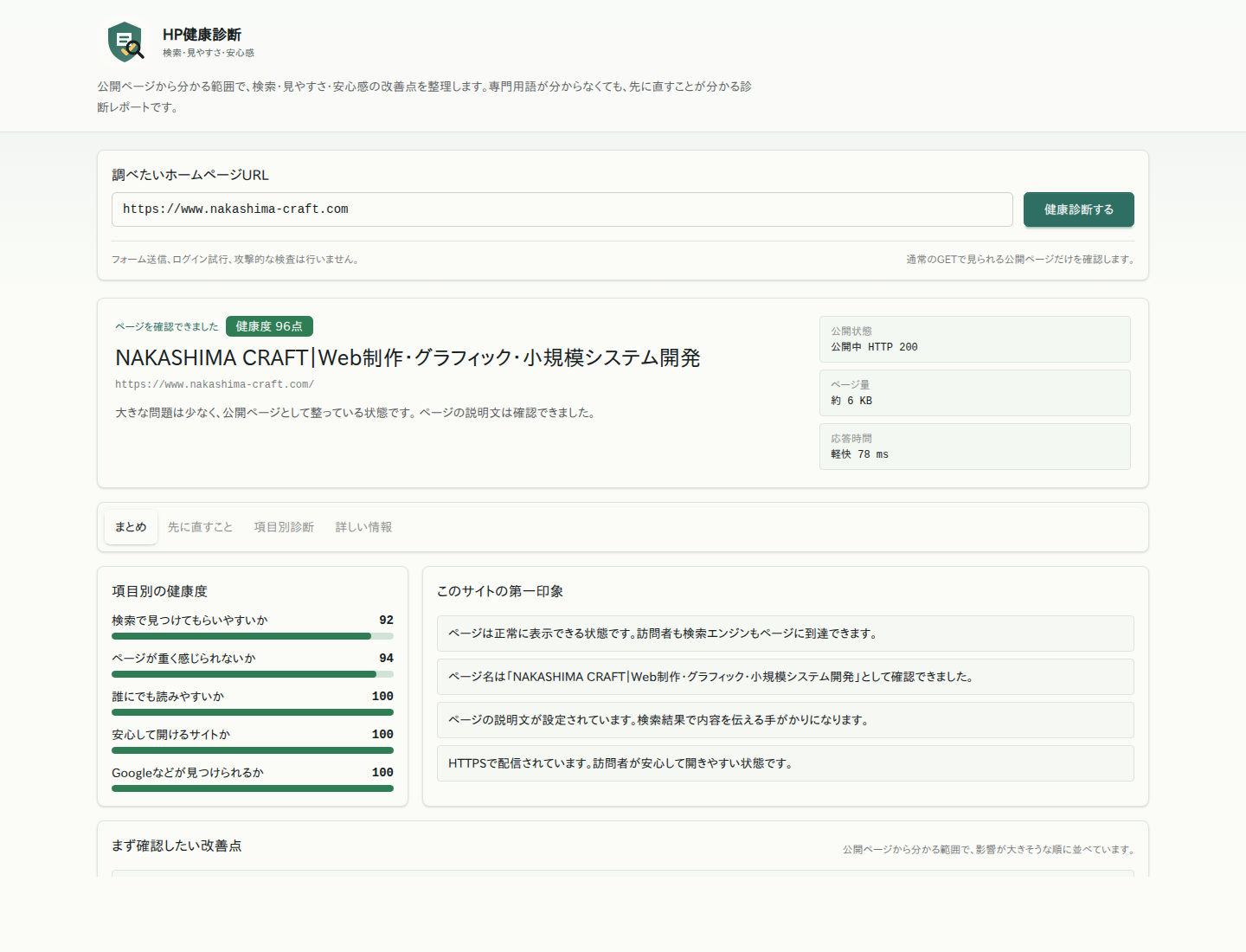
Task: Open the 詳しい情報 tab
Action: click(363, 527)
